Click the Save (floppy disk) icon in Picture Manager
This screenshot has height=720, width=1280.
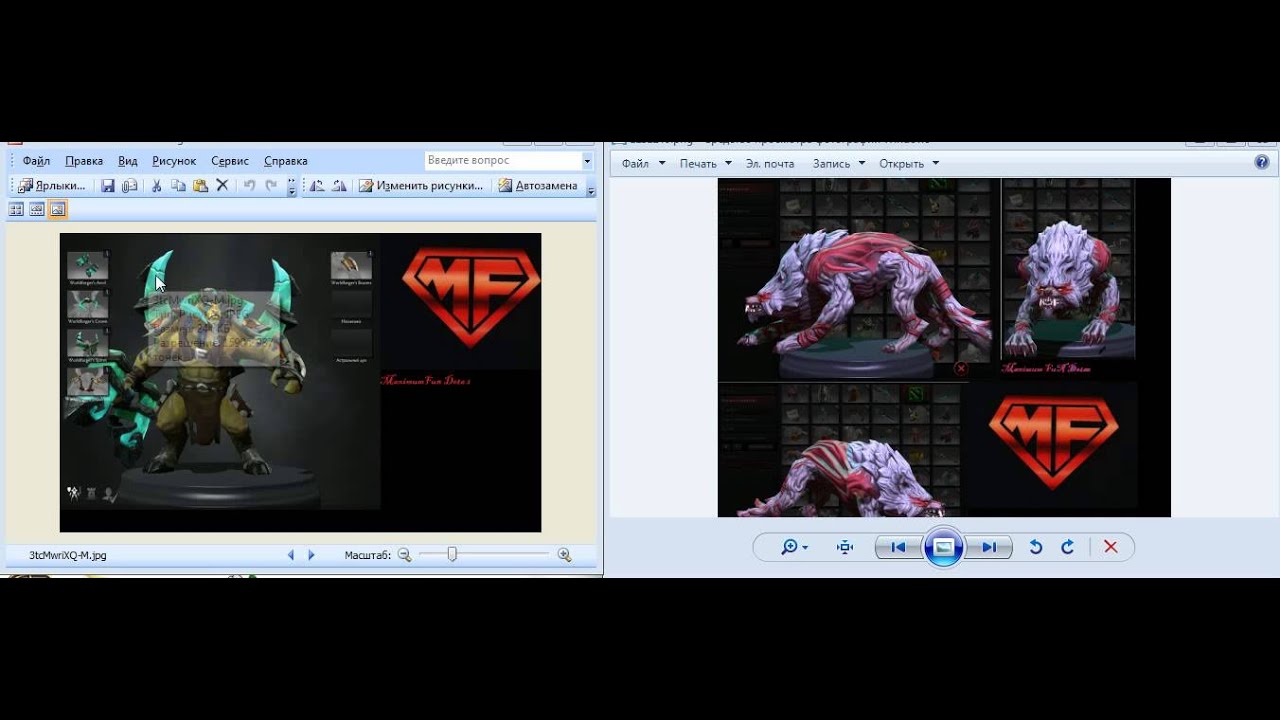tap(108, 186)
